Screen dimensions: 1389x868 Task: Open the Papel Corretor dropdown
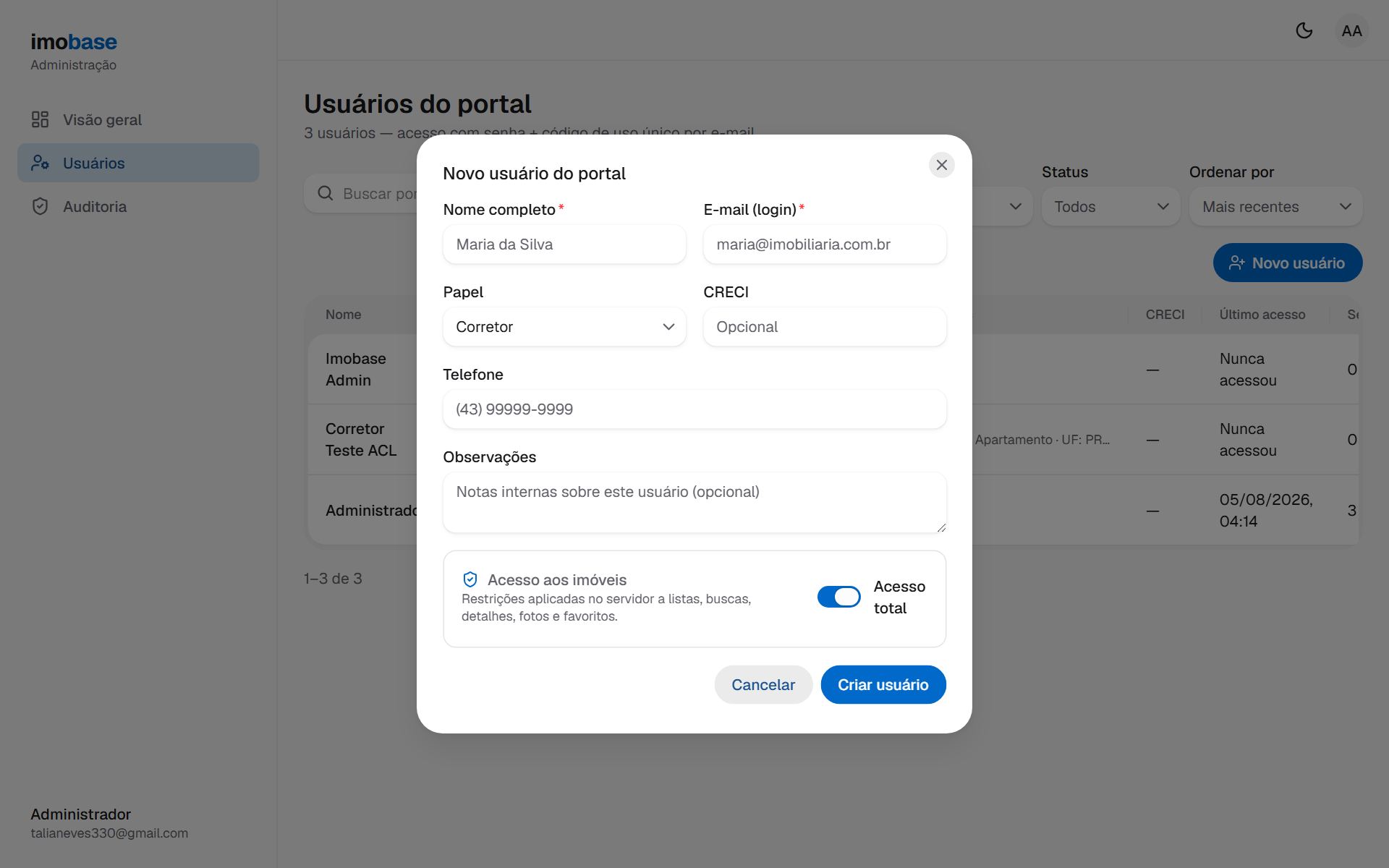click(564, 327)
